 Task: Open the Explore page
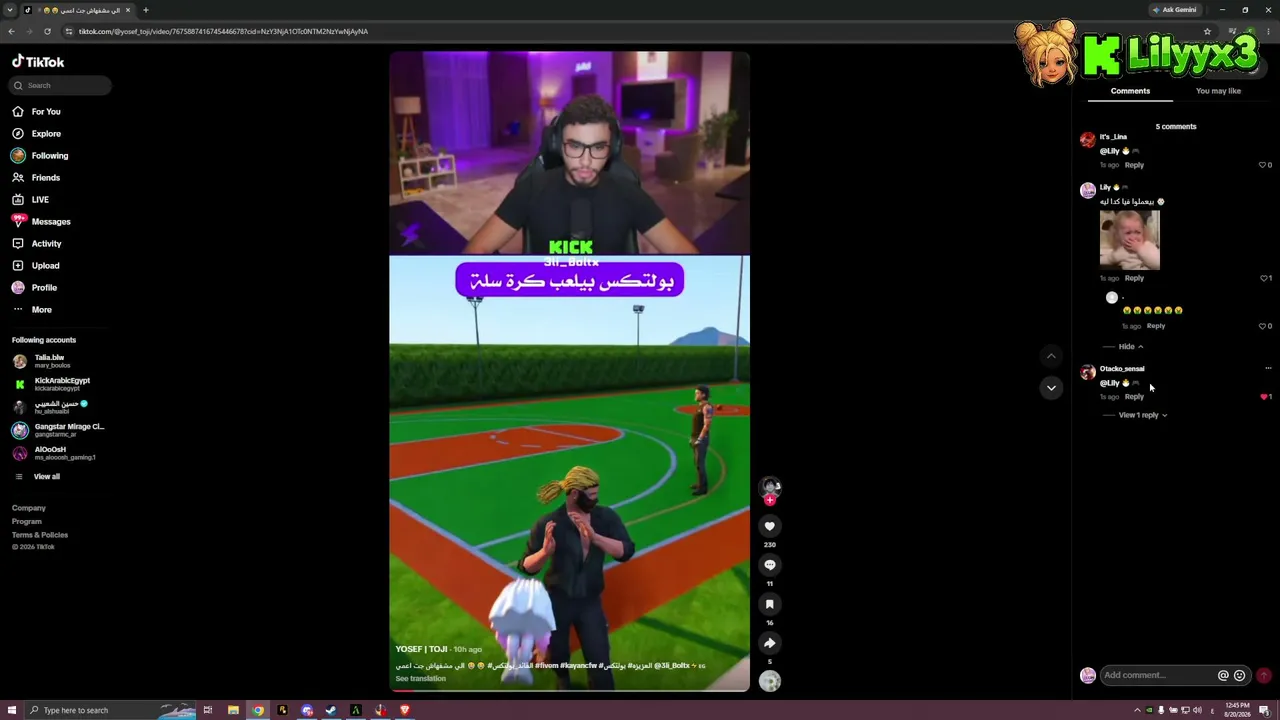(x=37, y=134)
